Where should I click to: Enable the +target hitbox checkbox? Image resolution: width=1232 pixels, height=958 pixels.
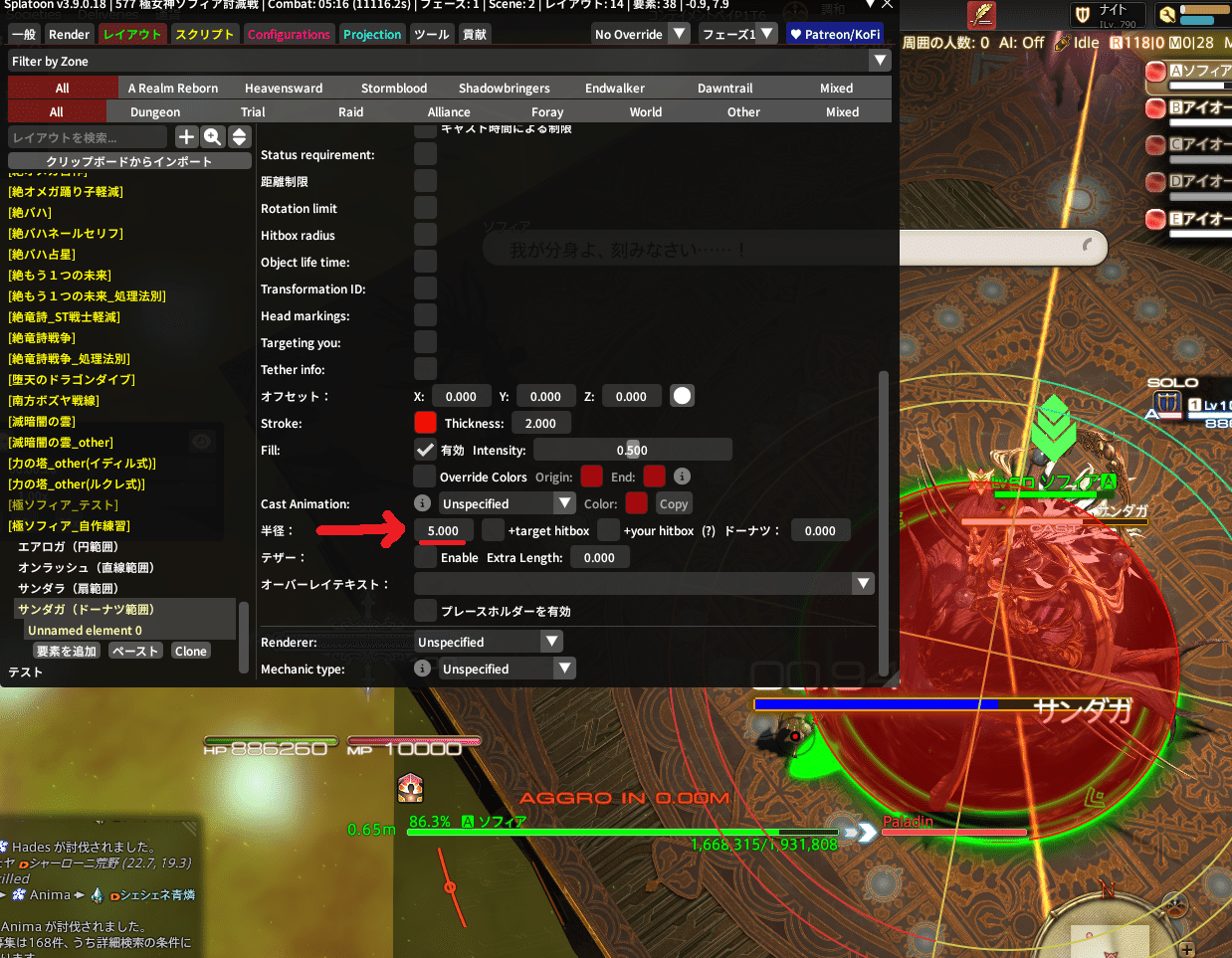493,530
